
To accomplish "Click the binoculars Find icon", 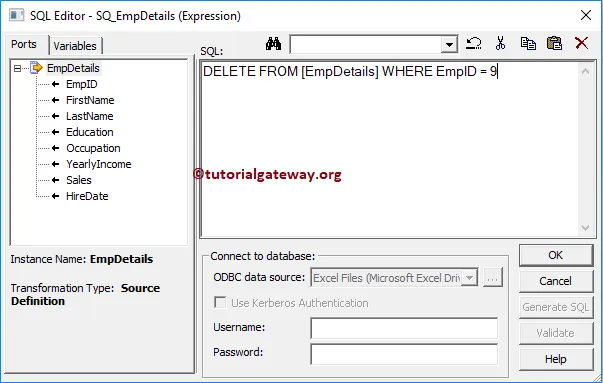I will click(273, 44).
